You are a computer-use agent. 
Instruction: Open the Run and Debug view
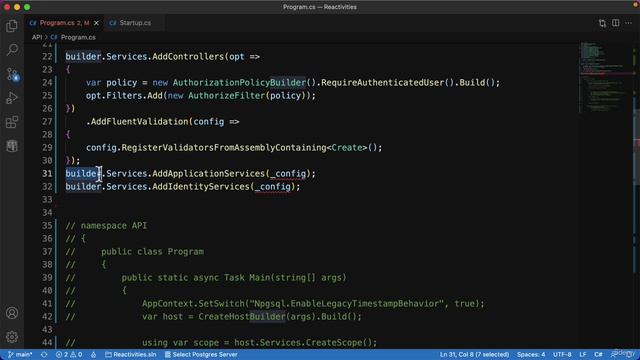[12, 98]
